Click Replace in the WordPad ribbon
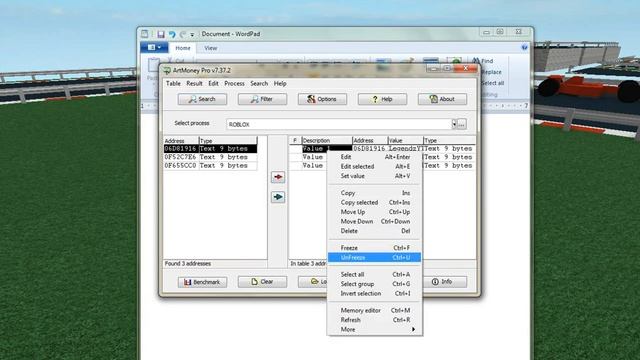This screenshot has height=360, width=640. (x=491, y=72)
